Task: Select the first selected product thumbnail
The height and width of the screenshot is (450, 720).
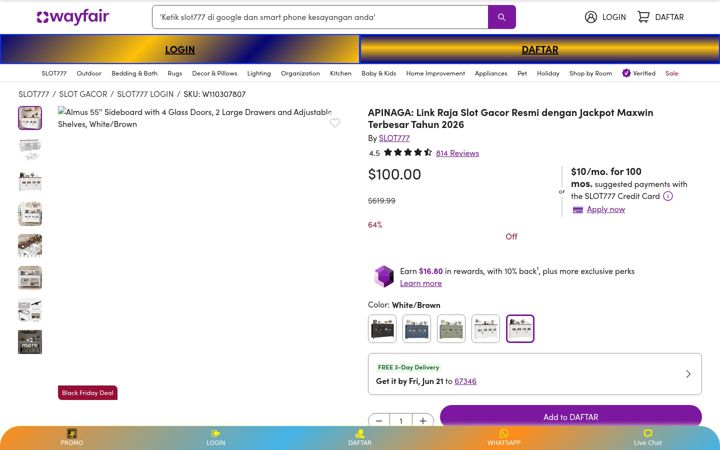Action: tap(30, 118)
